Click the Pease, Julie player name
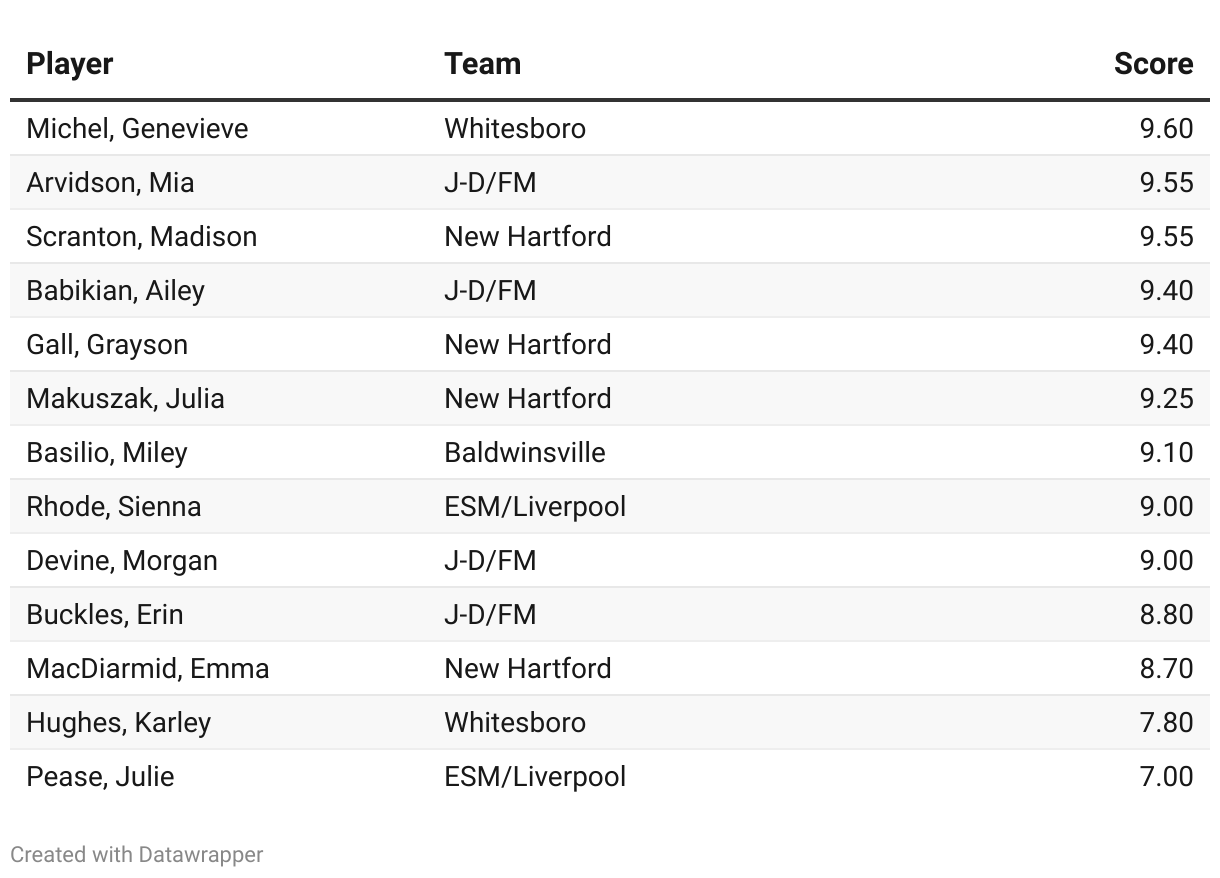The height and width of the screenshot is (878, 1220). pos(100,777)
